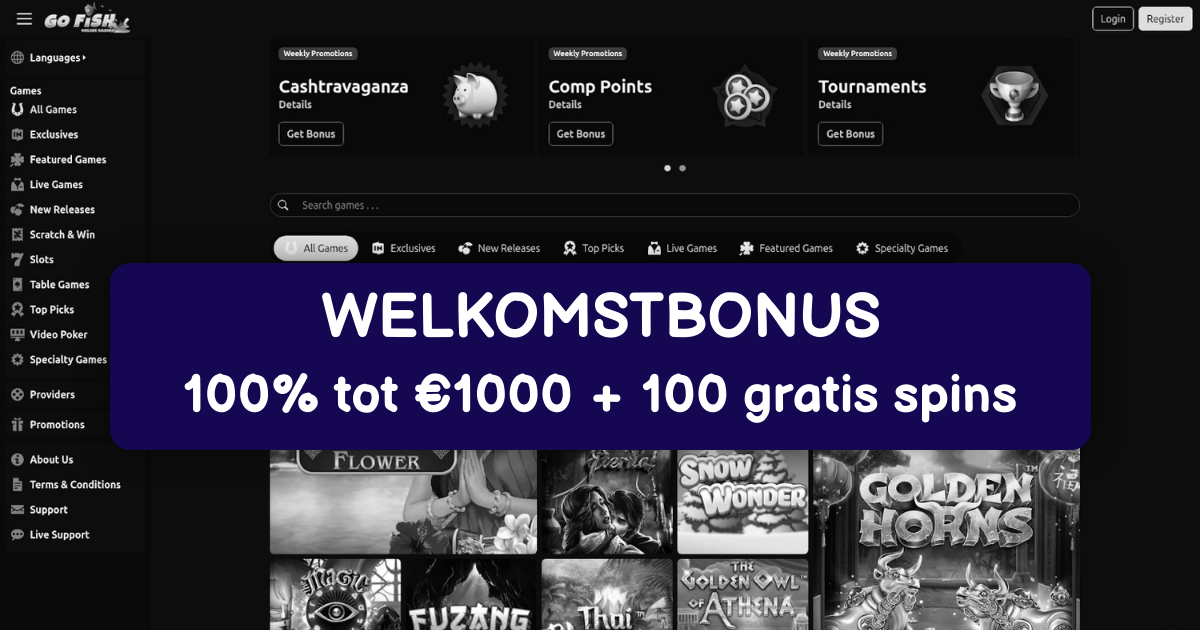Select the Live Games sidebar icon
The image size is (1200, 630).
17,185
